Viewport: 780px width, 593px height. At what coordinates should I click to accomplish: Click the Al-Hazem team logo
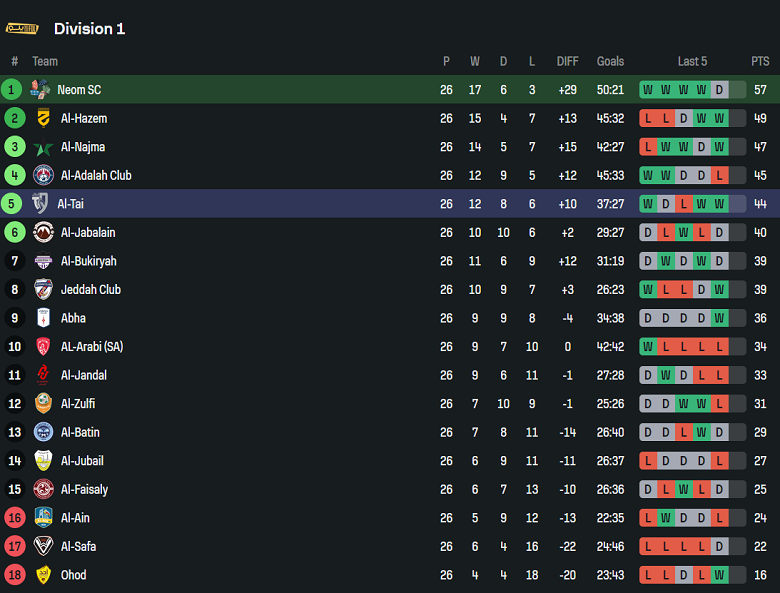pos(43,118)
